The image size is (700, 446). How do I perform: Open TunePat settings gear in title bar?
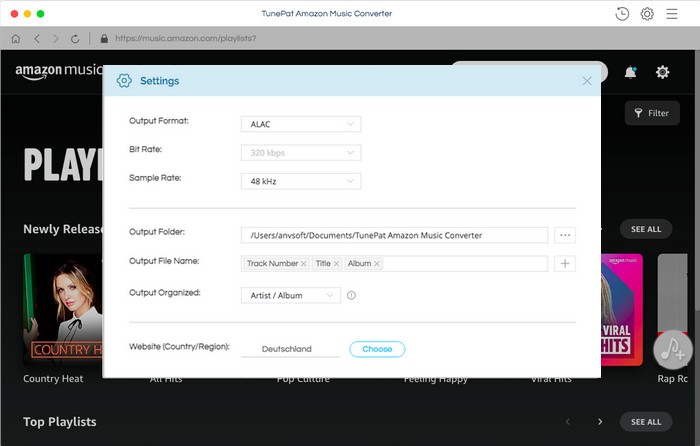(647, 14)
